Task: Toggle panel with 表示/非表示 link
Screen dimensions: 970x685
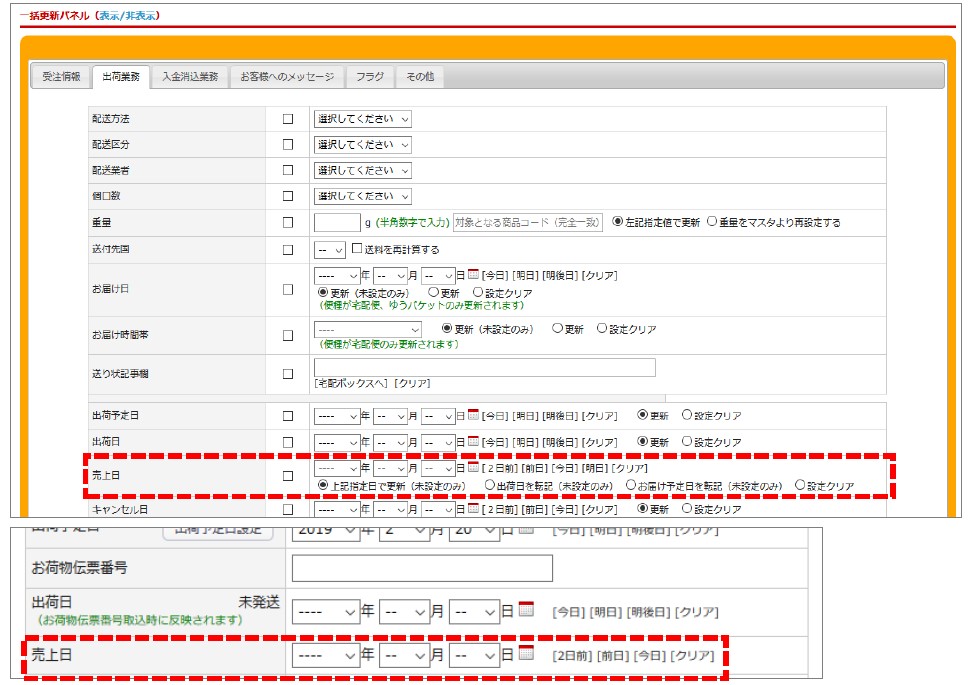Action: pyautogui.click(x=129, y=16)
